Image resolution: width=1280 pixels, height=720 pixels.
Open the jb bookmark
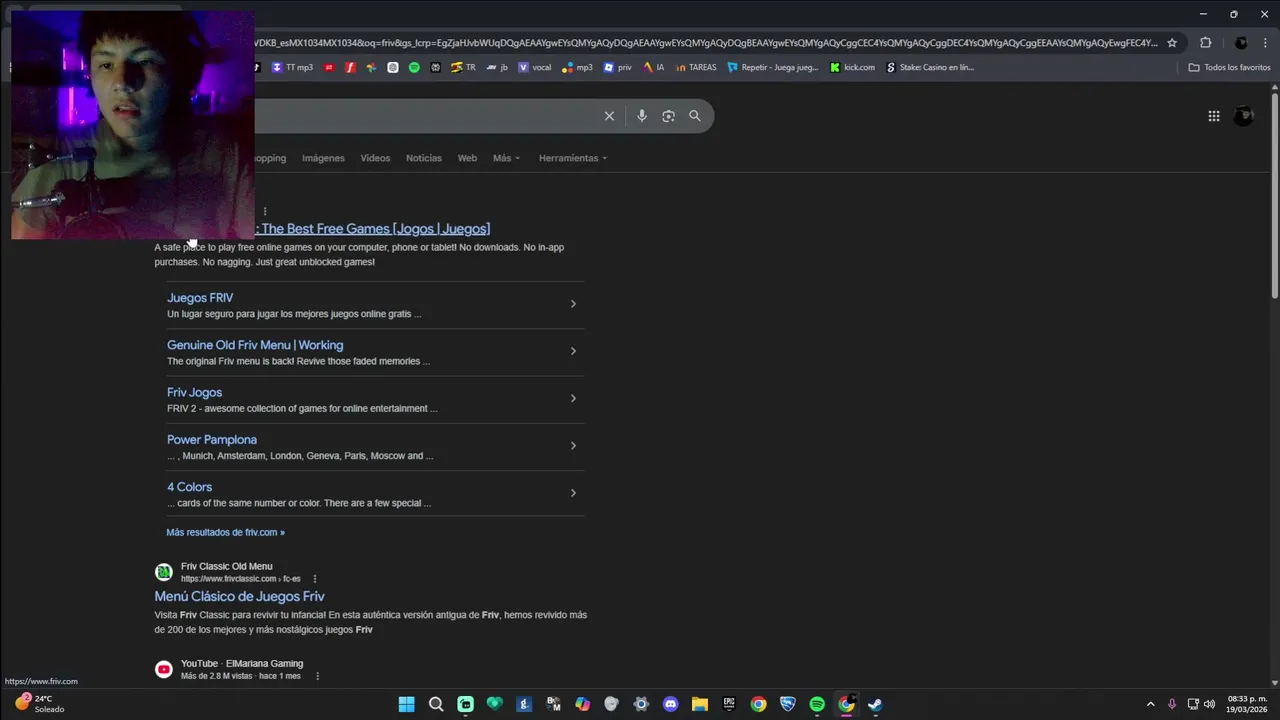pyautogui.click(x=498, y=68)
